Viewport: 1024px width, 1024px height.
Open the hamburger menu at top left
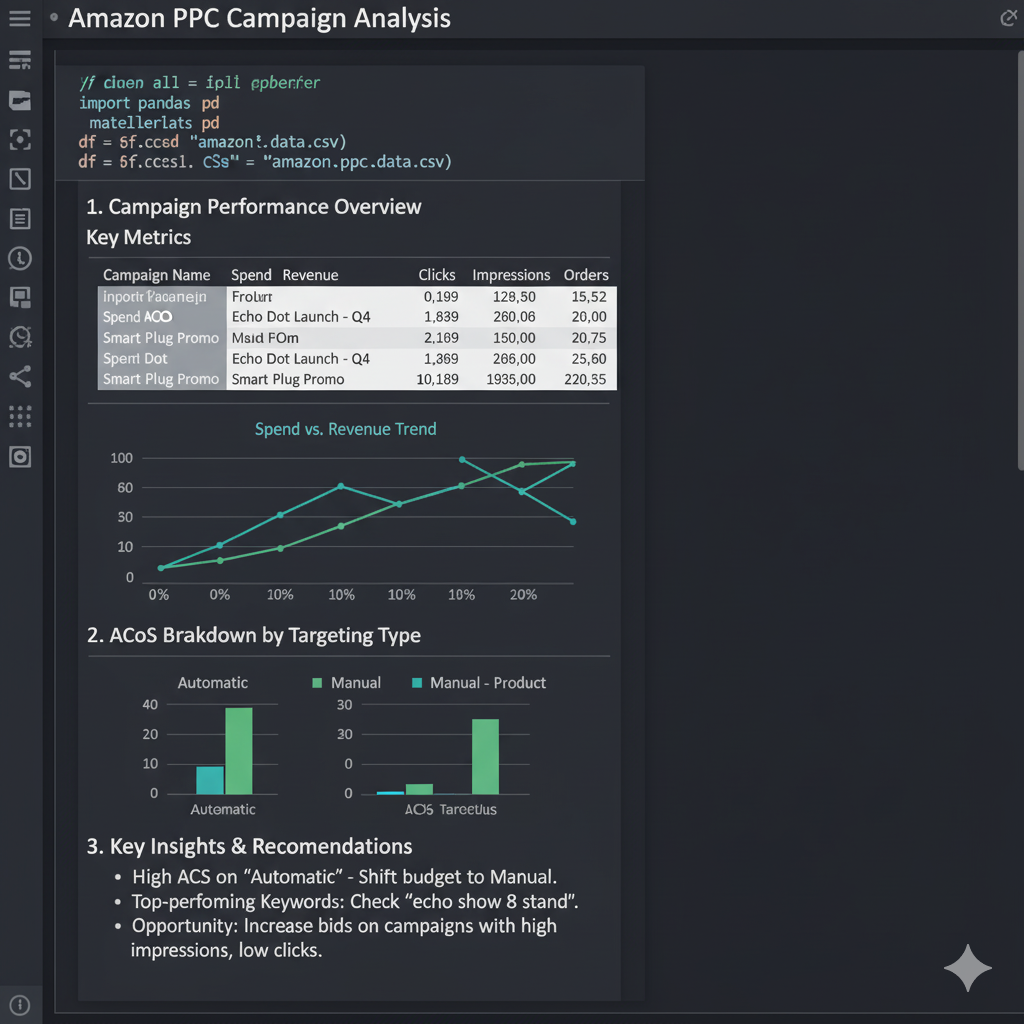pos(19,19)
